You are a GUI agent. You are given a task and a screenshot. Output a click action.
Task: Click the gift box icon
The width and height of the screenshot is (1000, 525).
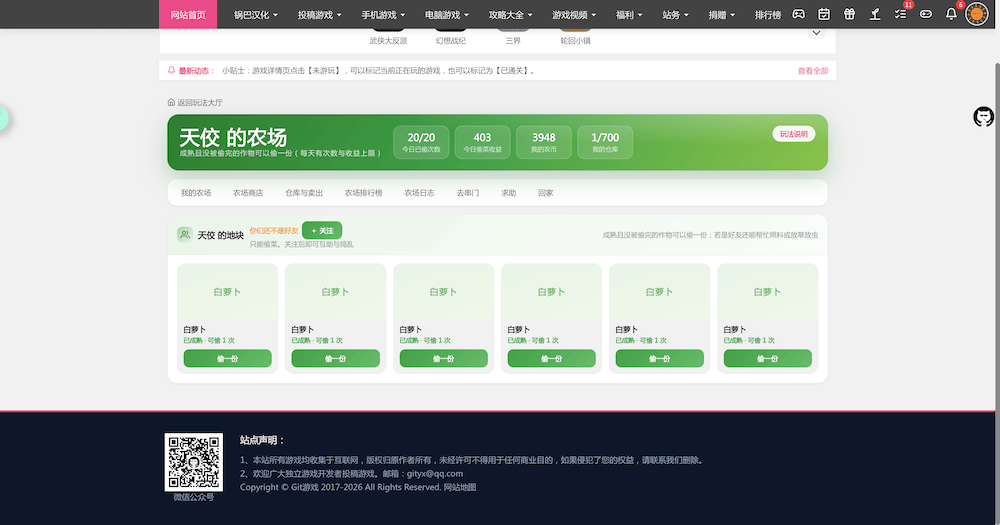click(849, 14)
